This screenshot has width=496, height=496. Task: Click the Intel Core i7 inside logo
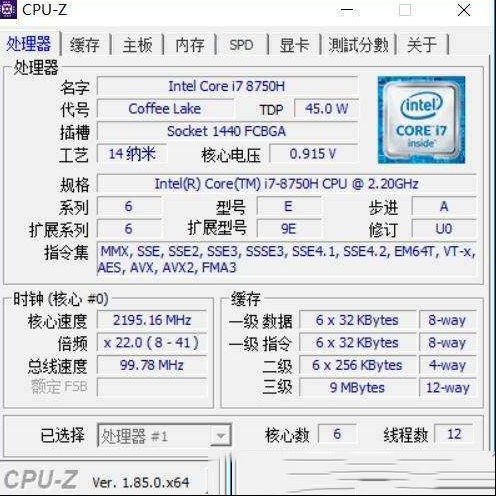click(x=421, y=120)
